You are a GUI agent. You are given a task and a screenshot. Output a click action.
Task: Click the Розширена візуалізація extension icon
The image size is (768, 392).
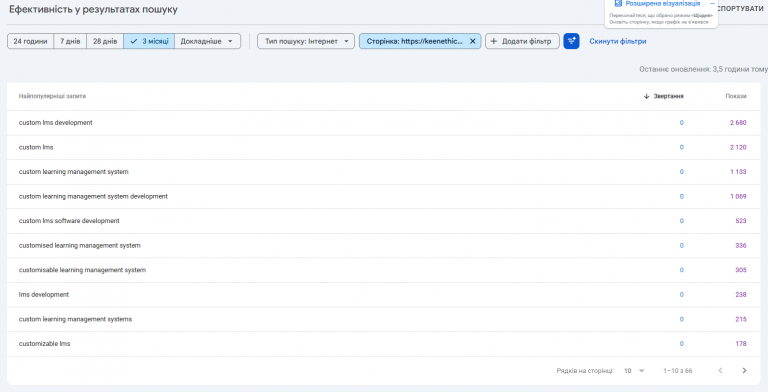point(618,3)
